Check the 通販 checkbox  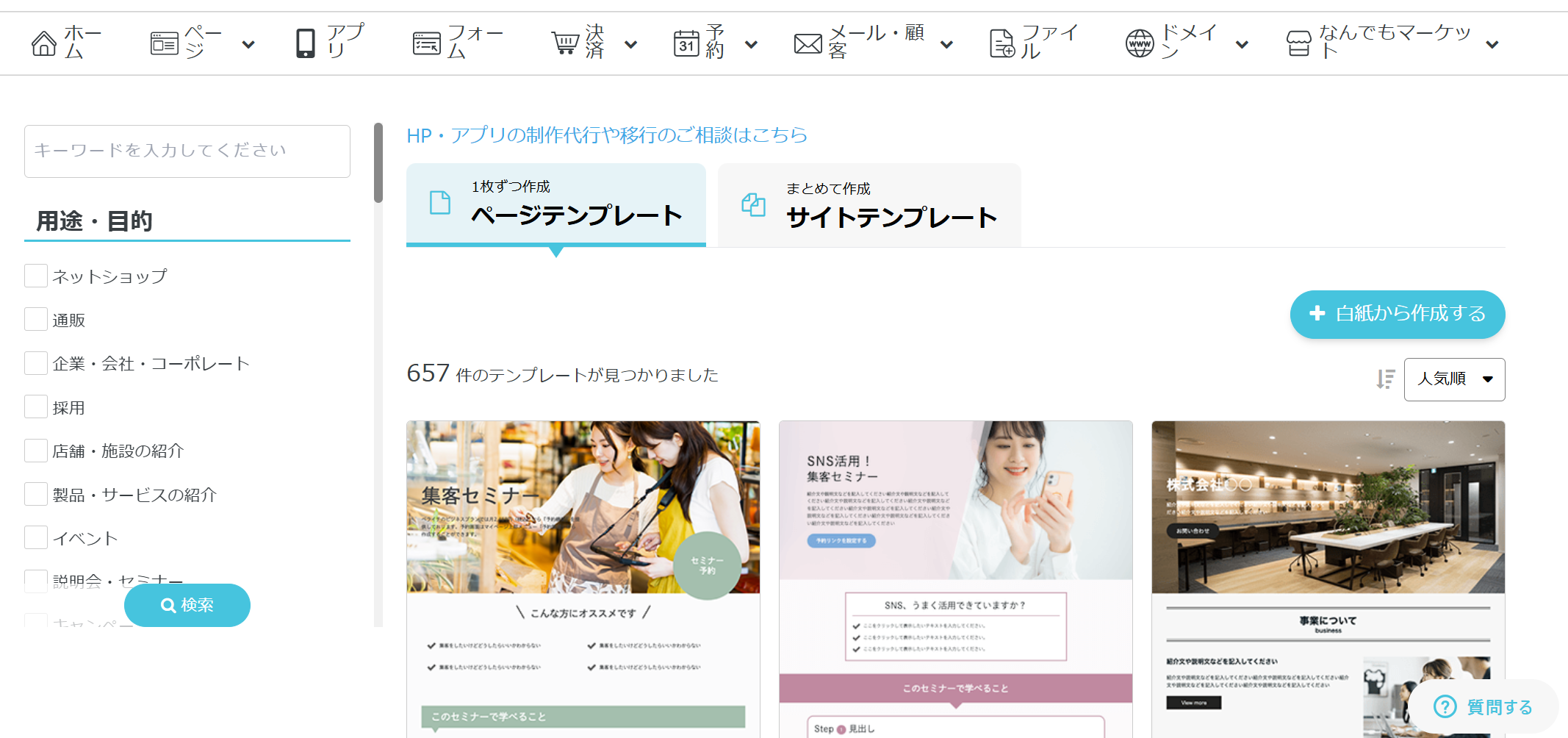[36, 319]
